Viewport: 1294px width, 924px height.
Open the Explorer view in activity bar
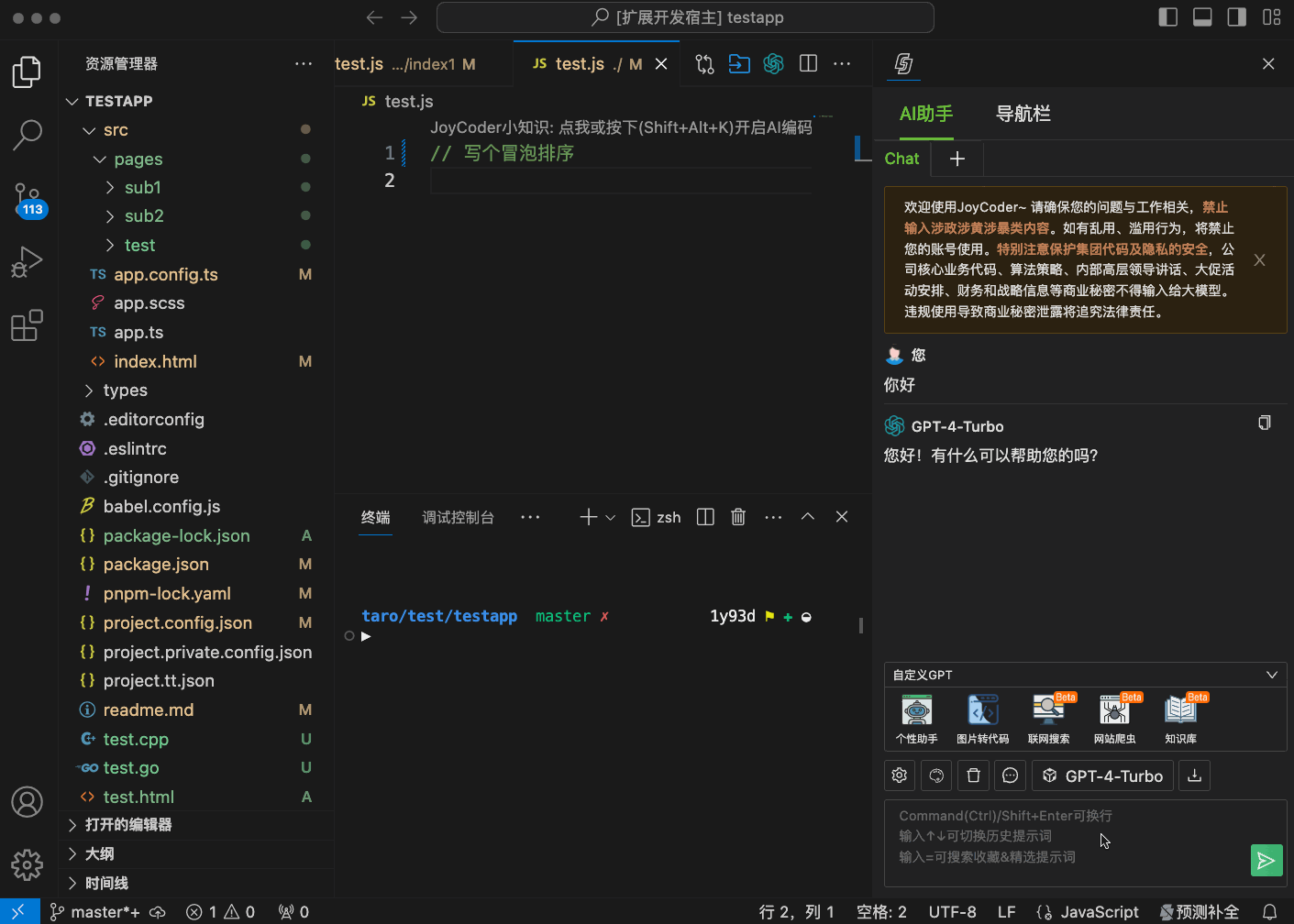pos(27,71)
